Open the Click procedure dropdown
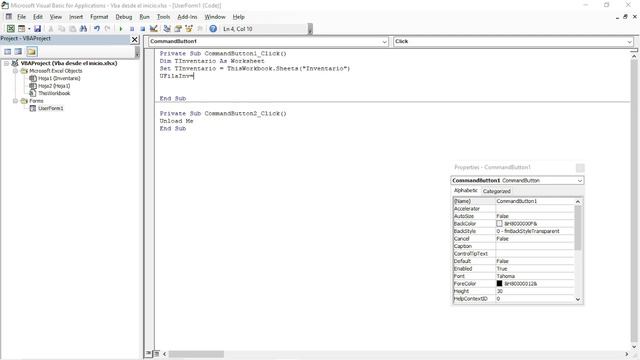 click(x=629, y=42)
